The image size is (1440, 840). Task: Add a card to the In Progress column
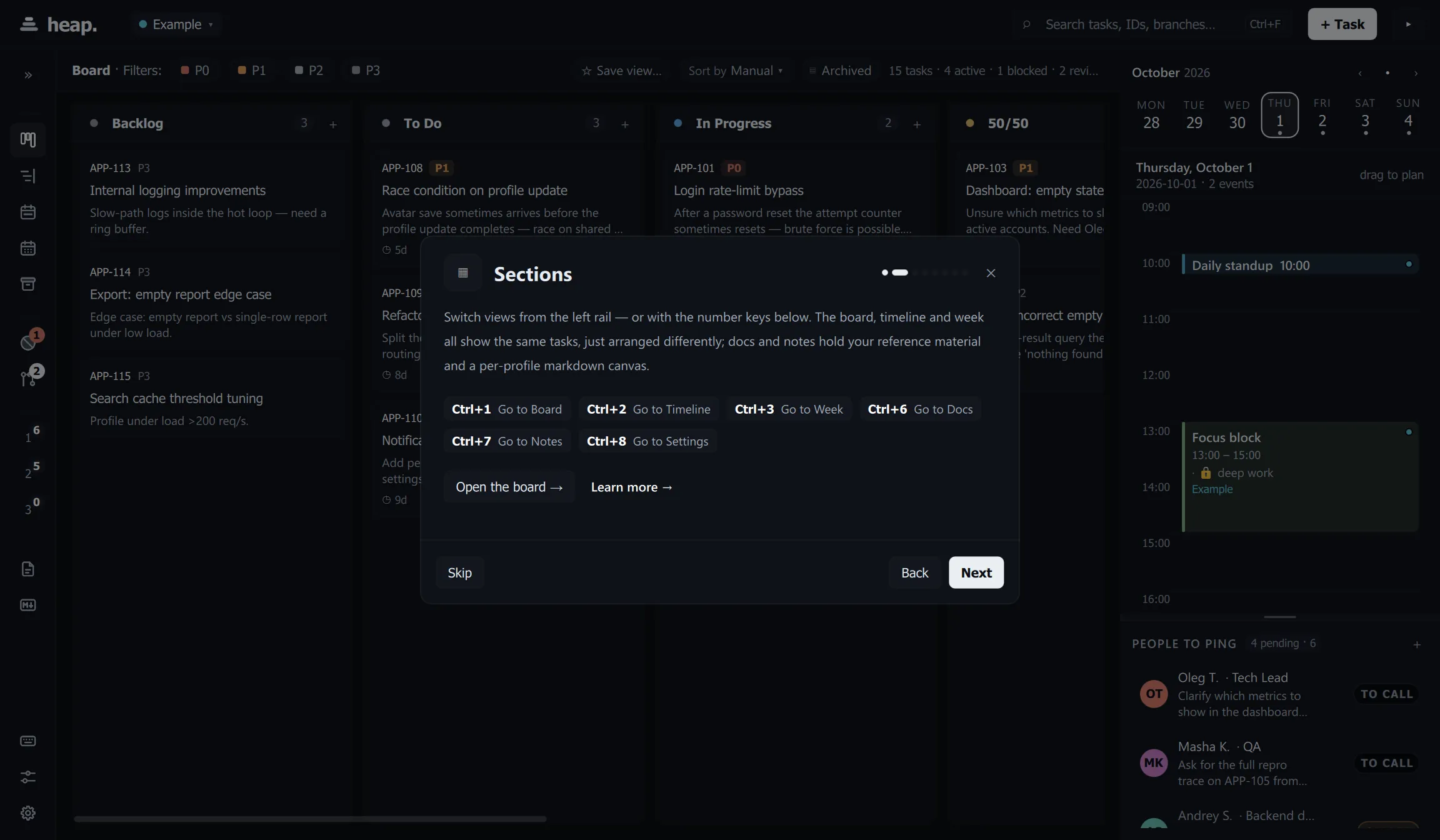coord(917,124)
